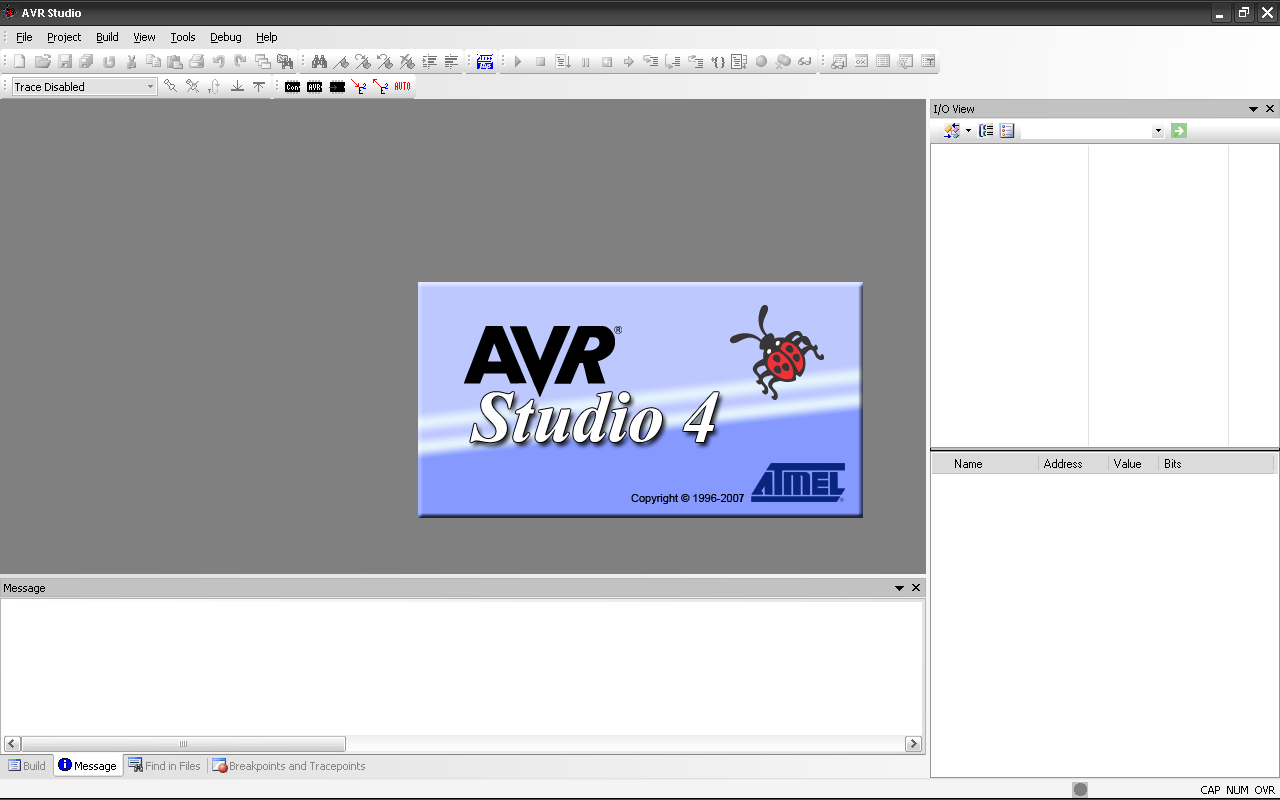Click the Message panel horizontal scrollbar thumb
The image size is (1280, 800).
(183, 744)
